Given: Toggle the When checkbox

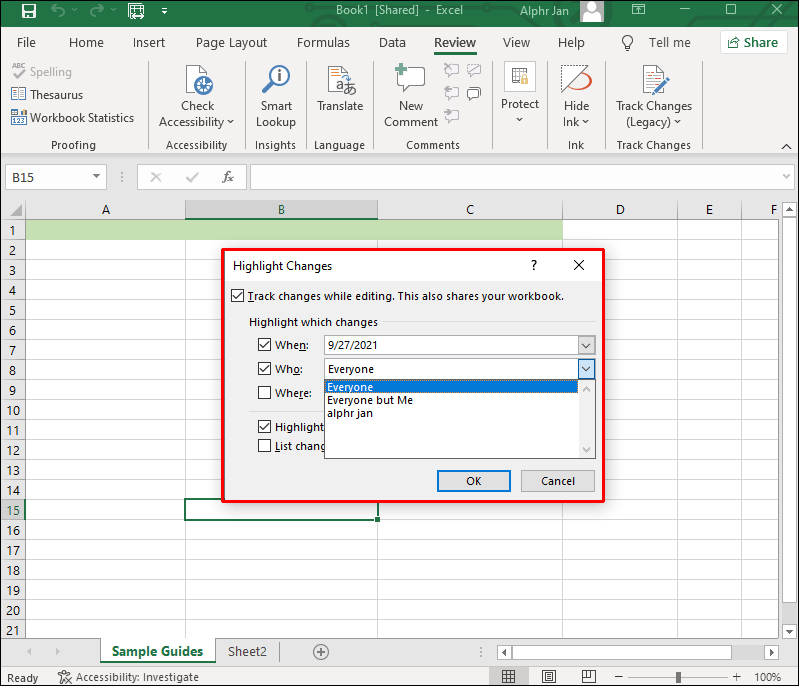Looking at the screenshot, I should pyautogui.click(x=264, y=345).
